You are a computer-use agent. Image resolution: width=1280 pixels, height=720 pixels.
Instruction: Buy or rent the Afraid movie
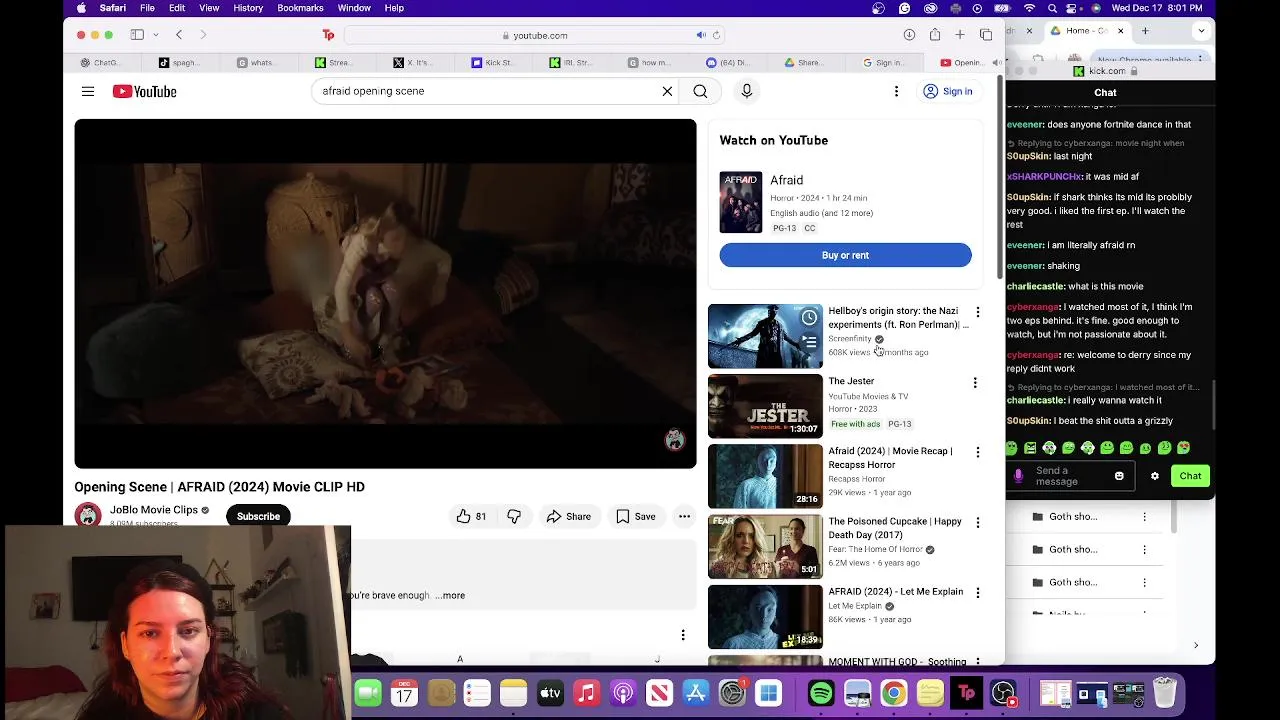(x=845, y=255)
